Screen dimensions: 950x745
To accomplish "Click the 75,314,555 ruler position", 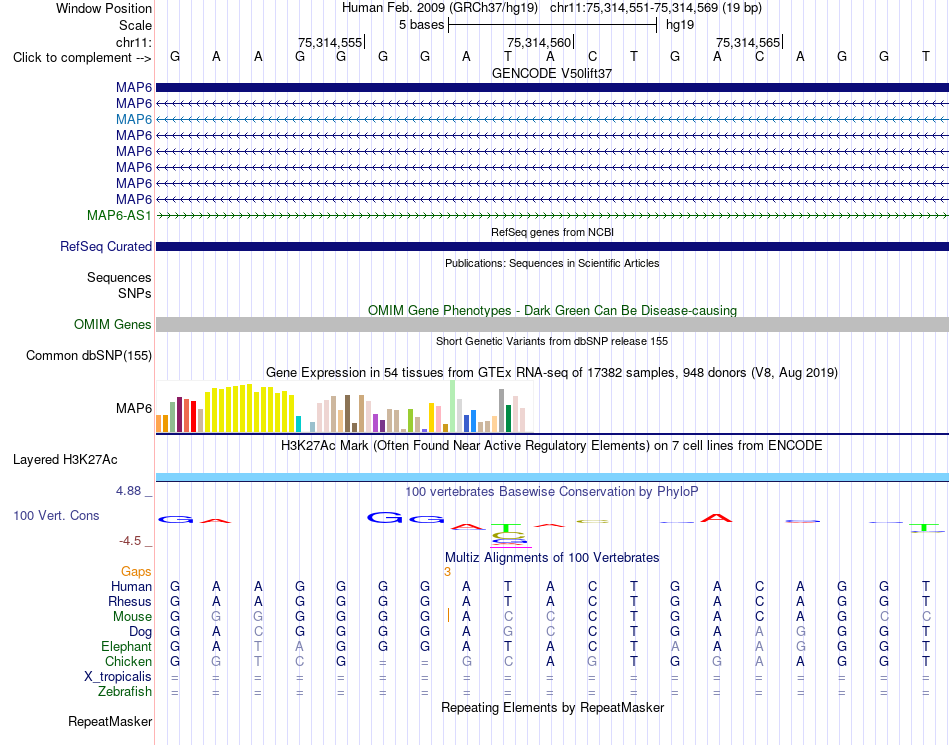I will click(x=330, y=42).
